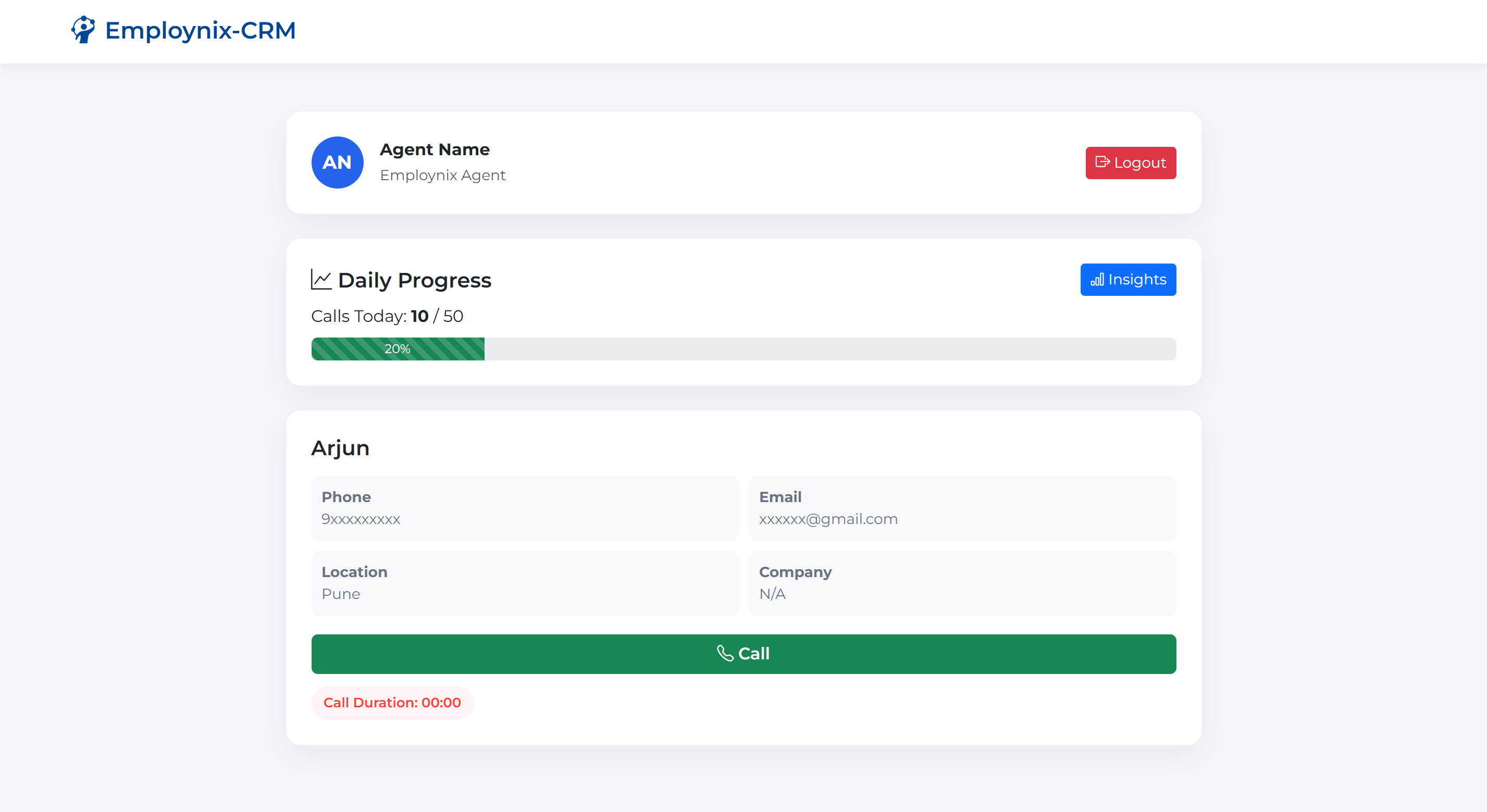Select the Company N/A field card
Image resolution: width=1487 pixels, height=812 pixels.
(962, 583)
